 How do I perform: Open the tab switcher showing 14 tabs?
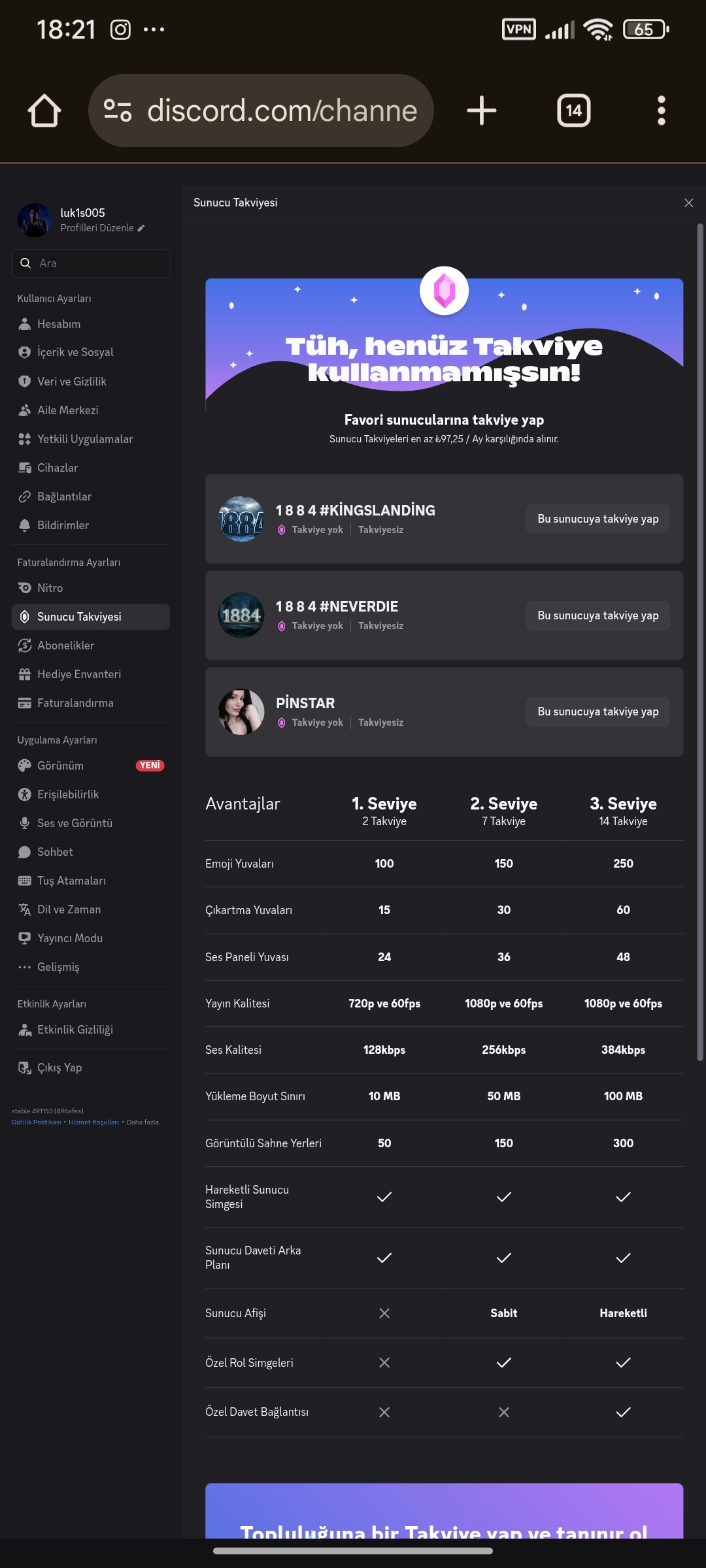[573, 110]
